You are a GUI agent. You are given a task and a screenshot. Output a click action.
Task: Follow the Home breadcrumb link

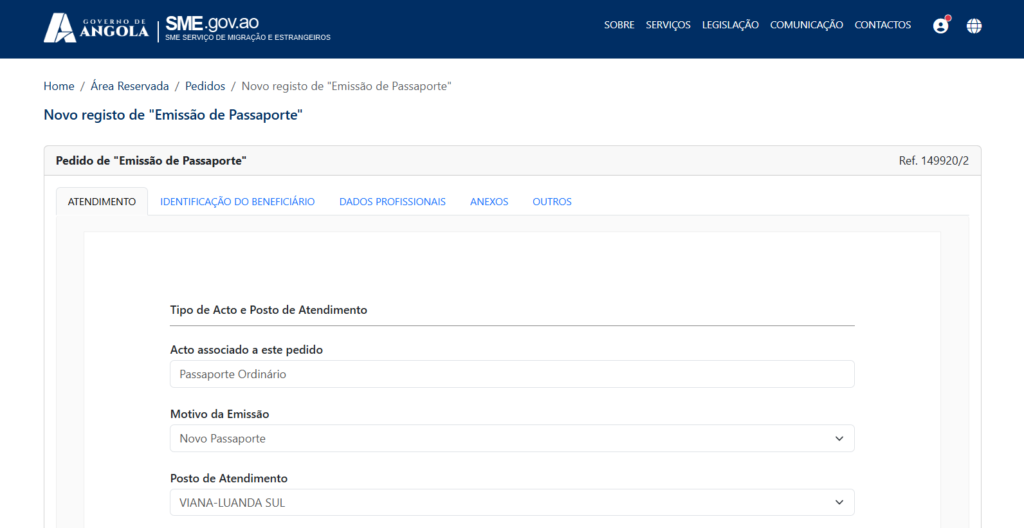[59, 86]
